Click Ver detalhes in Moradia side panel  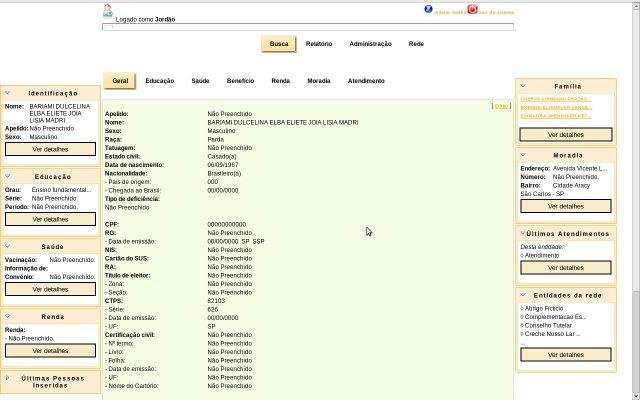pos(566,206)
